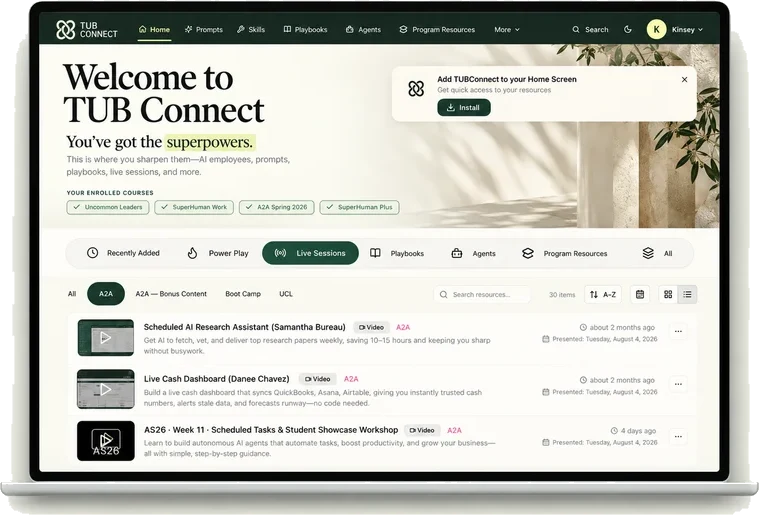Click the '30 items' count text
Image resolution: width=759 pixels, height=515 pixels.
pyautogui.click(x=562, y=295)
